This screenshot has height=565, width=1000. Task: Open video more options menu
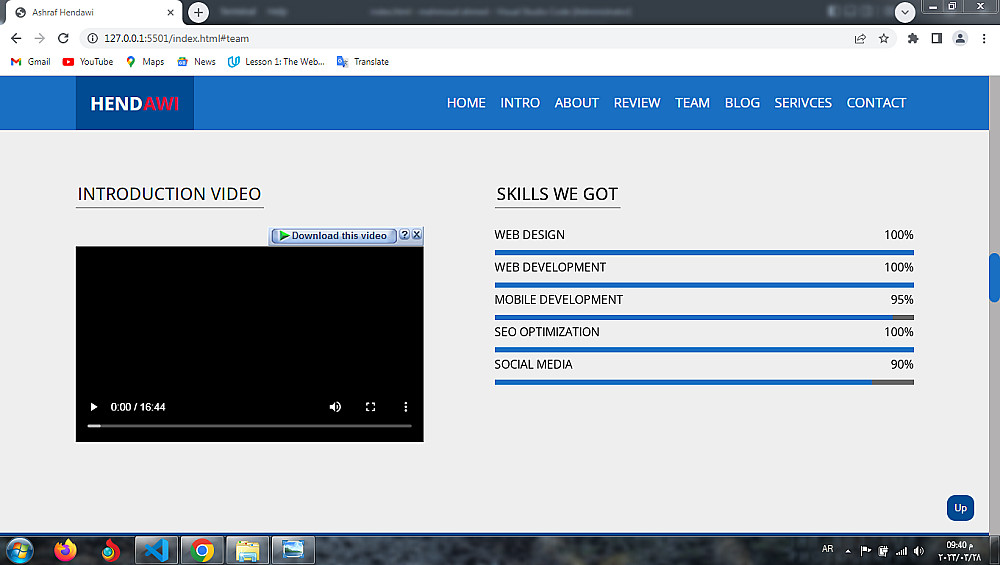point(405,407)
